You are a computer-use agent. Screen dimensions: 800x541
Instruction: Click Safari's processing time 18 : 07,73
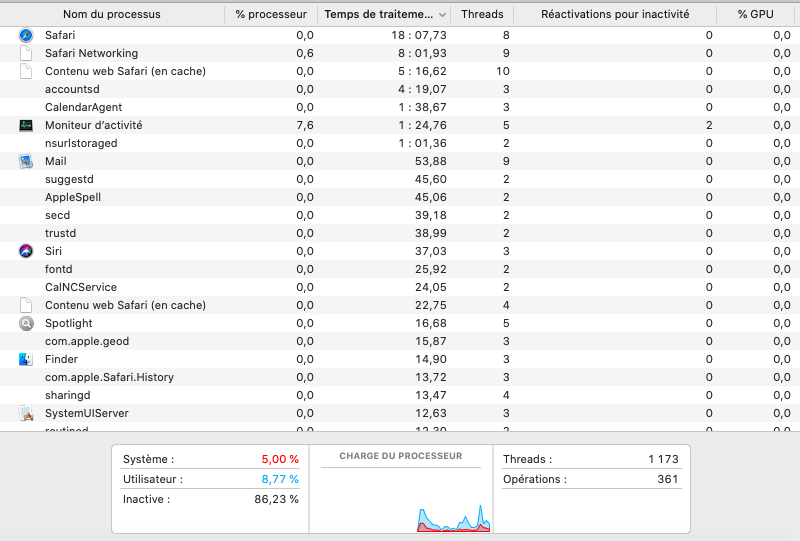coord(419,35)
